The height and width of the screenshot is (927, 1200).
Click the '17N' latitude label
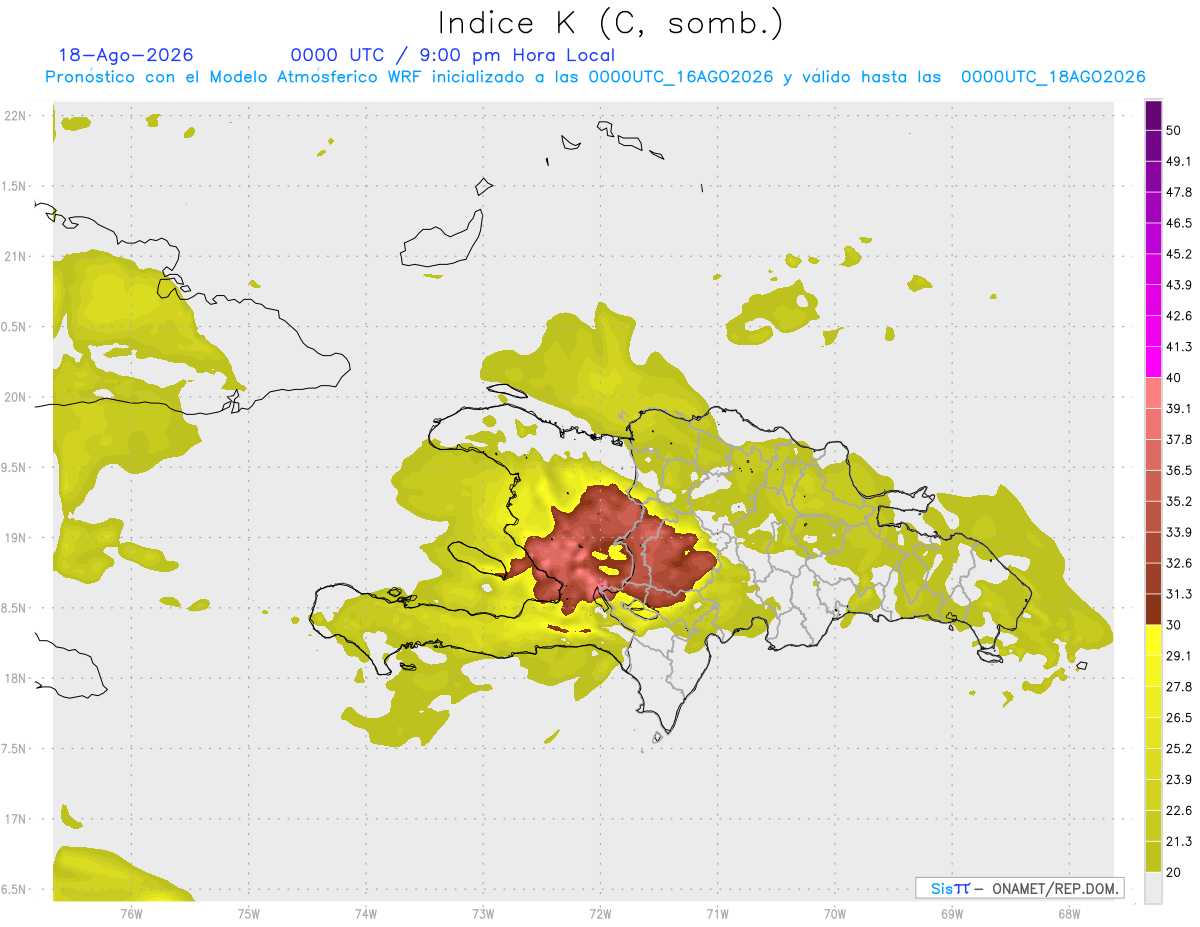coord(16,819)
